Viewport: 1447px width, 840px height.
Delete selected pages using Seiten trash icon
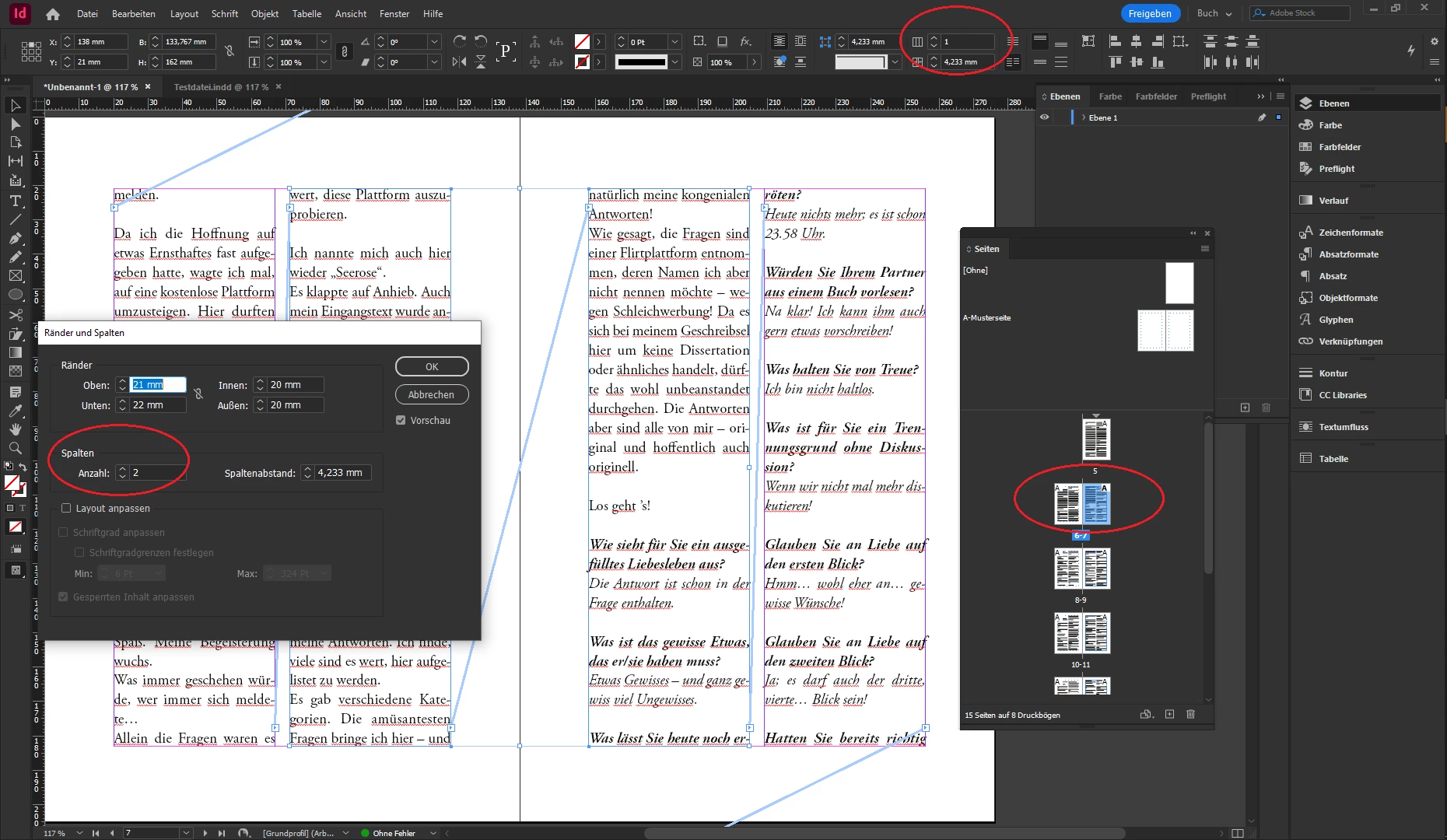pos(1190,714)
